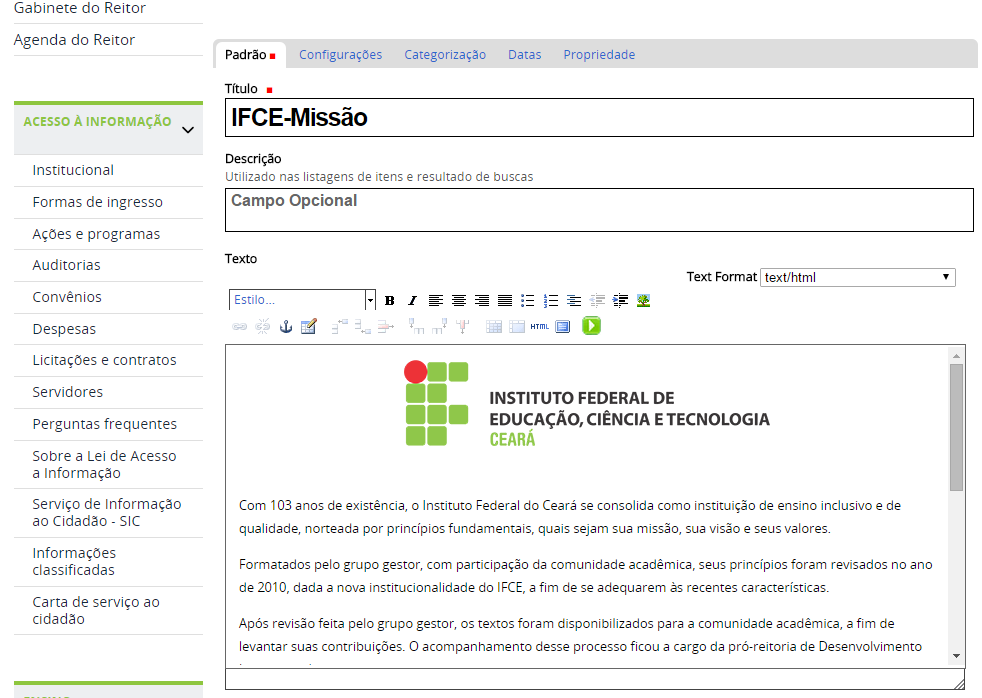The width and height of the screenshot is (982, 698).
Task: Open the Servidores page
Action: click(67, 393)
